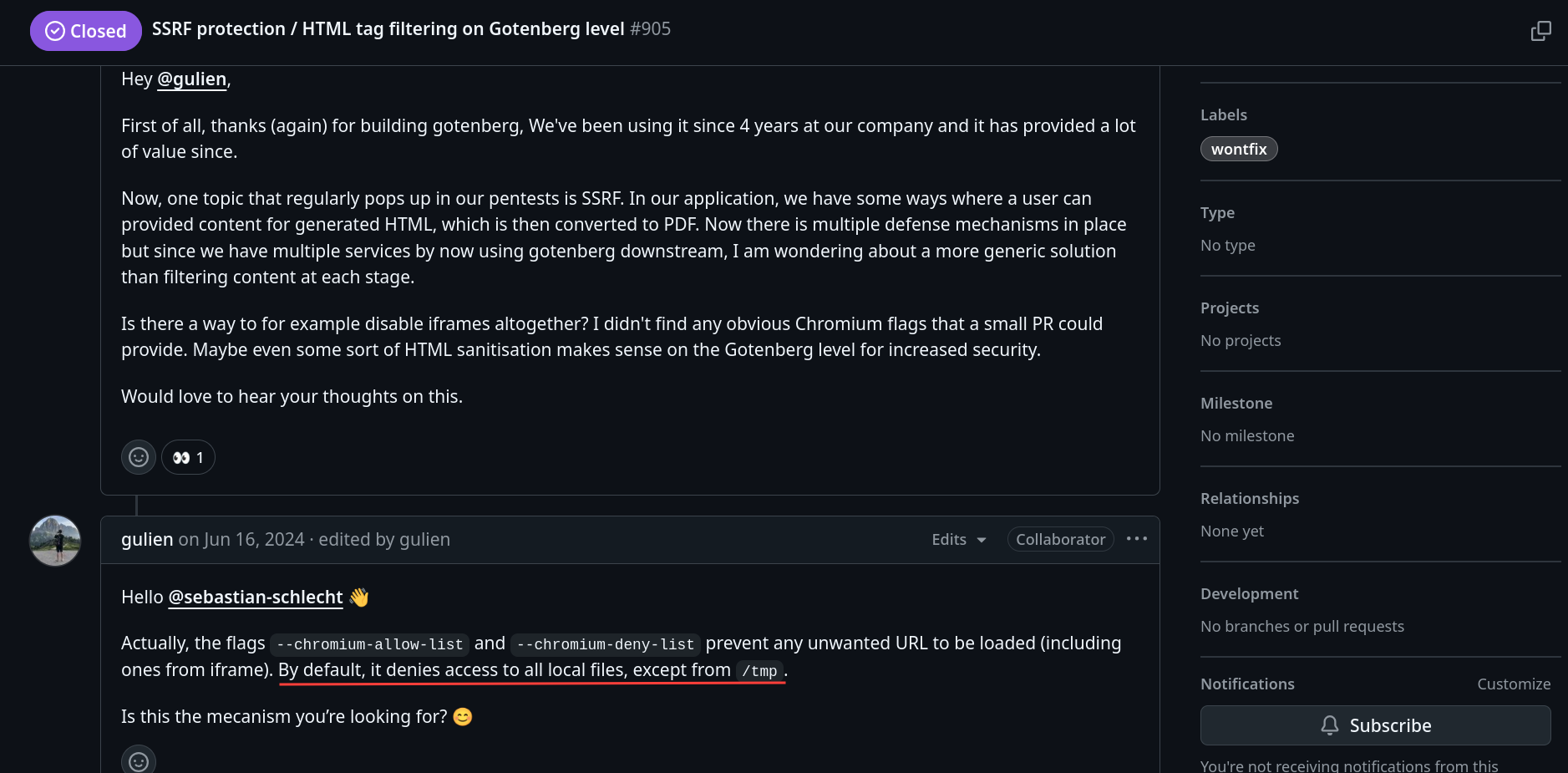Click gulien's profile avatar picture
This screenshot has width=1568, height=773.
[55, 541]
